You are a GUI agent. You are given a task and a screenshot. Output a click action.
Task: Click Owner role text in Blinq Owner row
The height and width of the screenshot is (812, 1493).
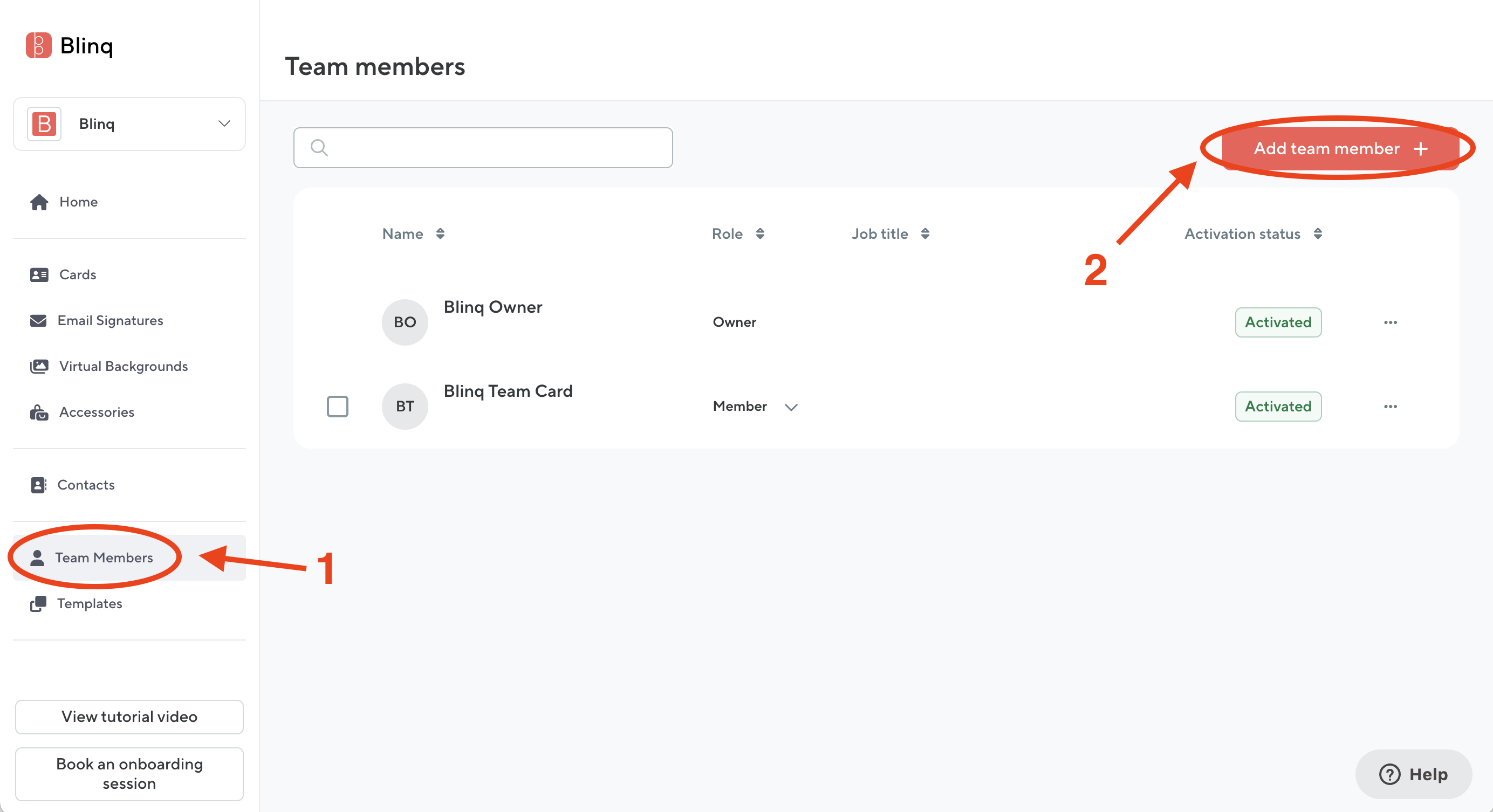(734, 322)
